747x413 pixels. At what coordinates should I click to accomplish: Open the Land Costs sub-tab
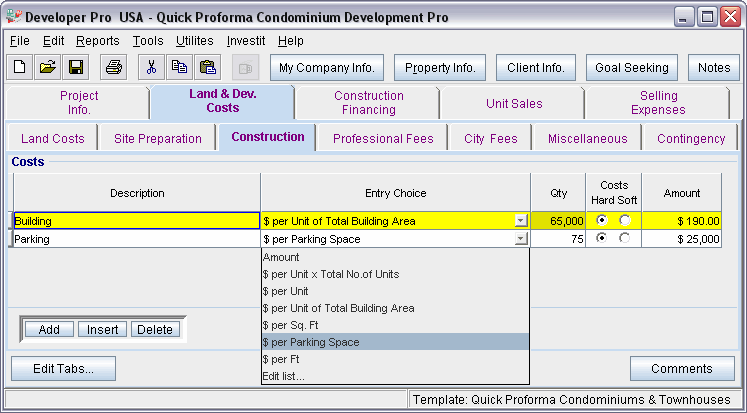point(52,139)
